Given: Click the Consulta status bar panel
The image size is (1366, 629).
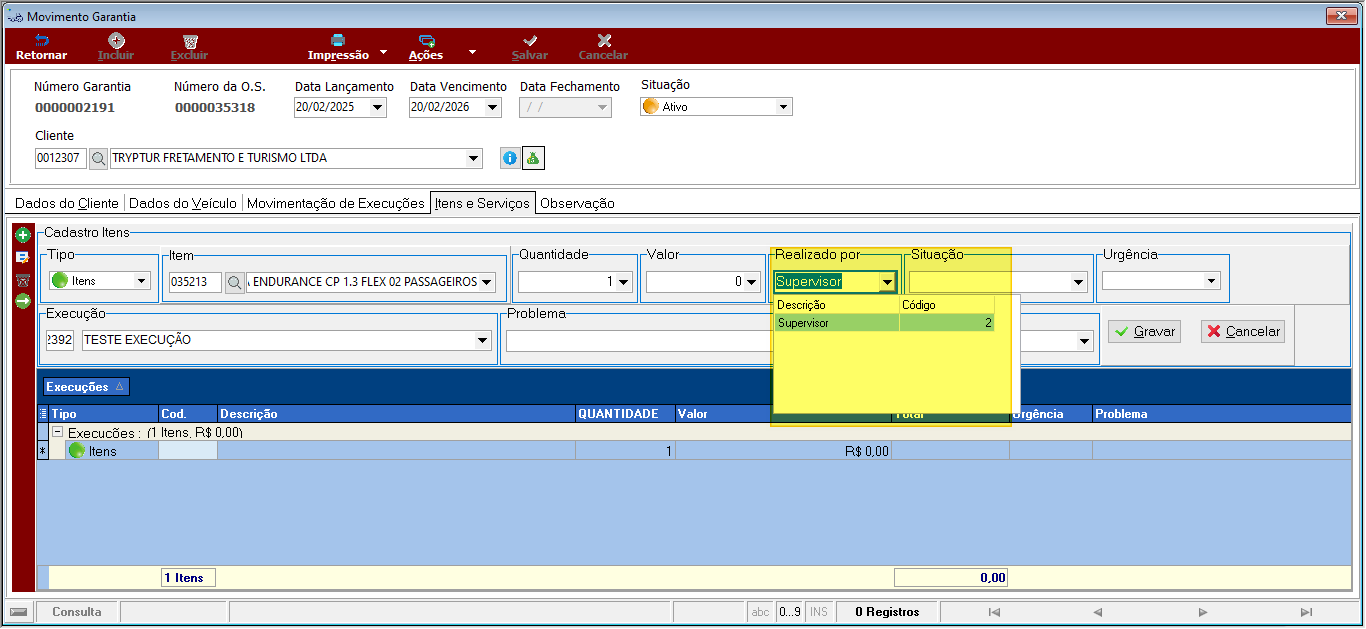Looking at the screenshot, I should (x=77, y=611).
